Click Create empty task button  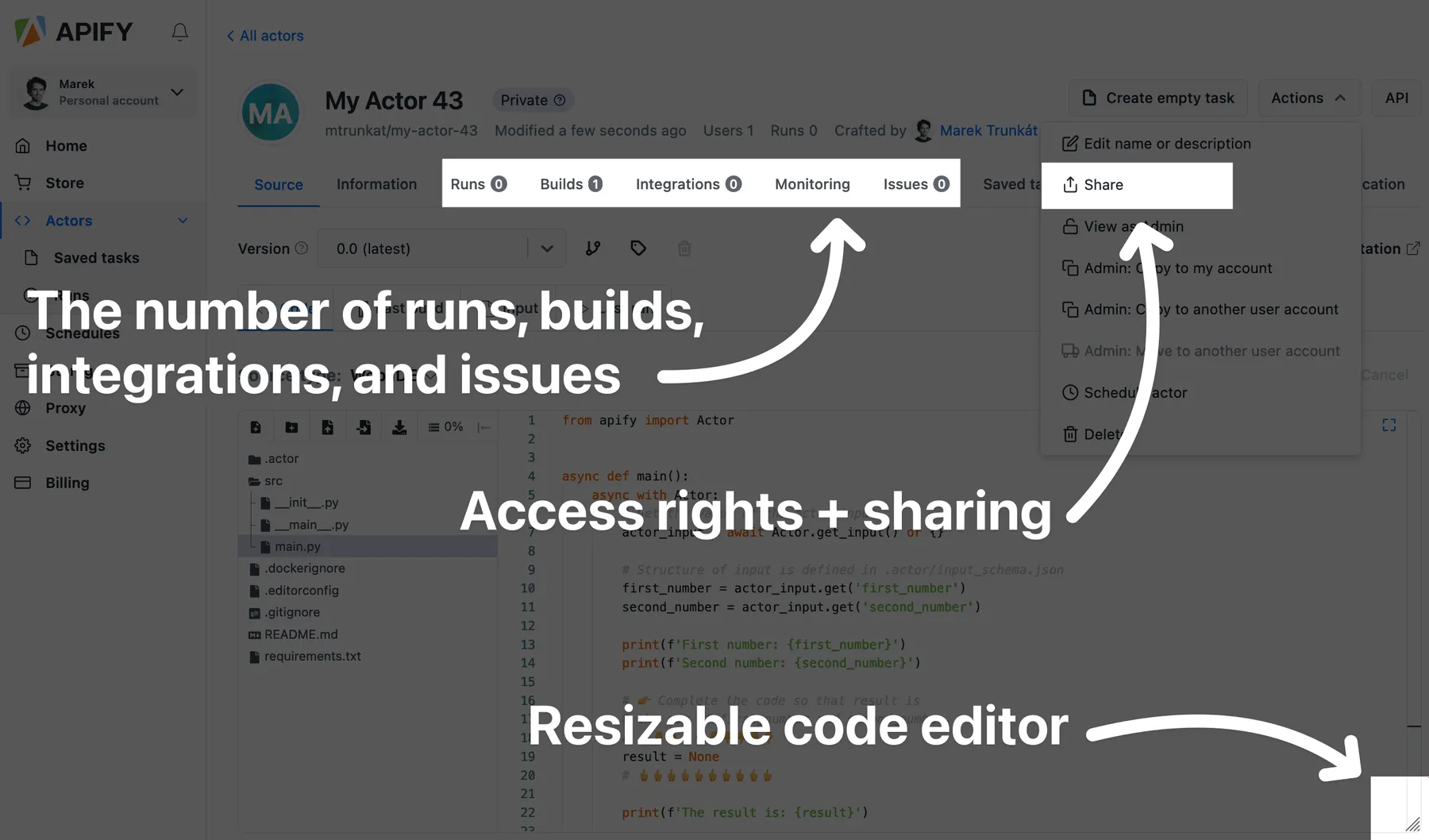coord(1158,98)
